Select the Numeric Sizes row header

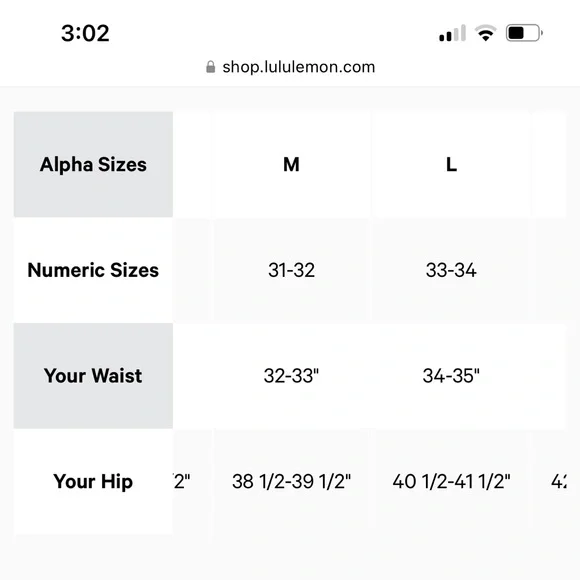click(93, 270)
